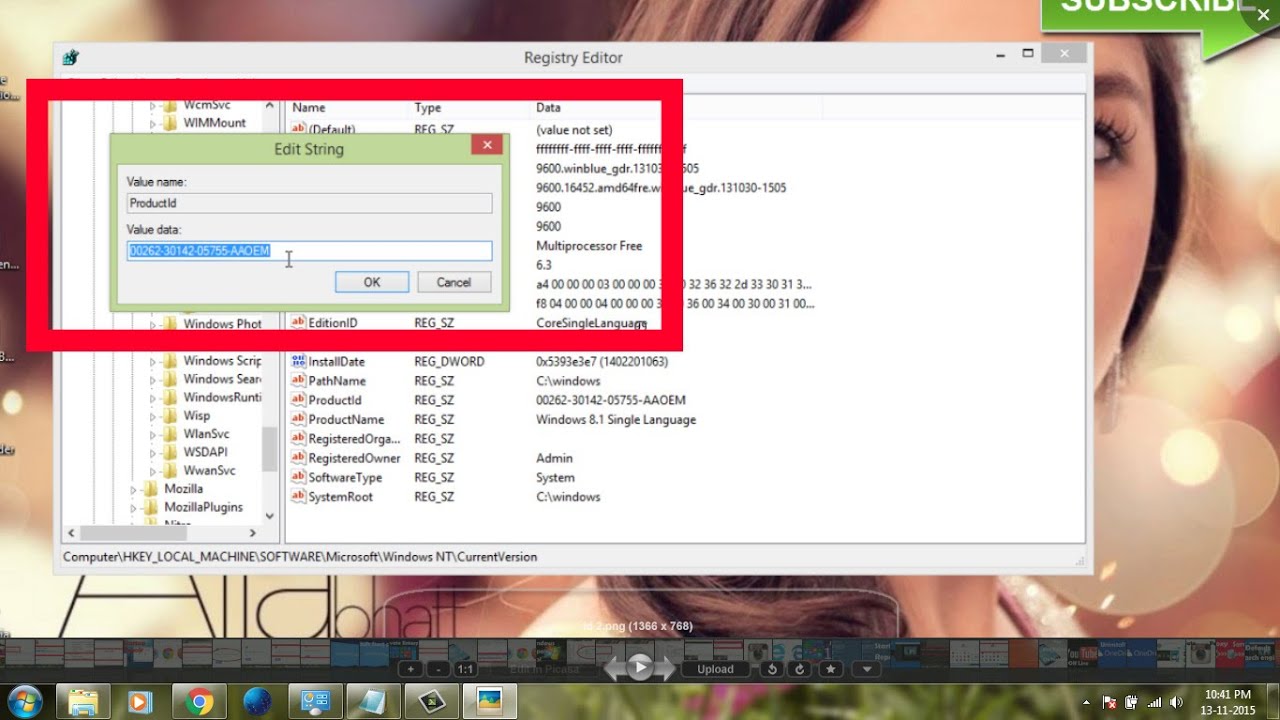Click the string icon beside PathName
The image size is (1280, 720).
(298, 381)
